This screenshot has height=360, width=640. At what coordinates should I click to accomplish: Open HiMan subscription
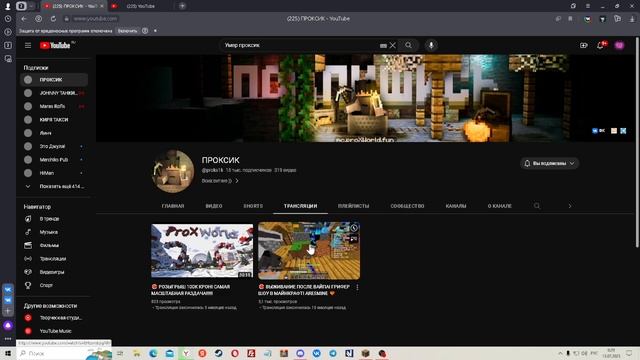[x=54, y=173]
